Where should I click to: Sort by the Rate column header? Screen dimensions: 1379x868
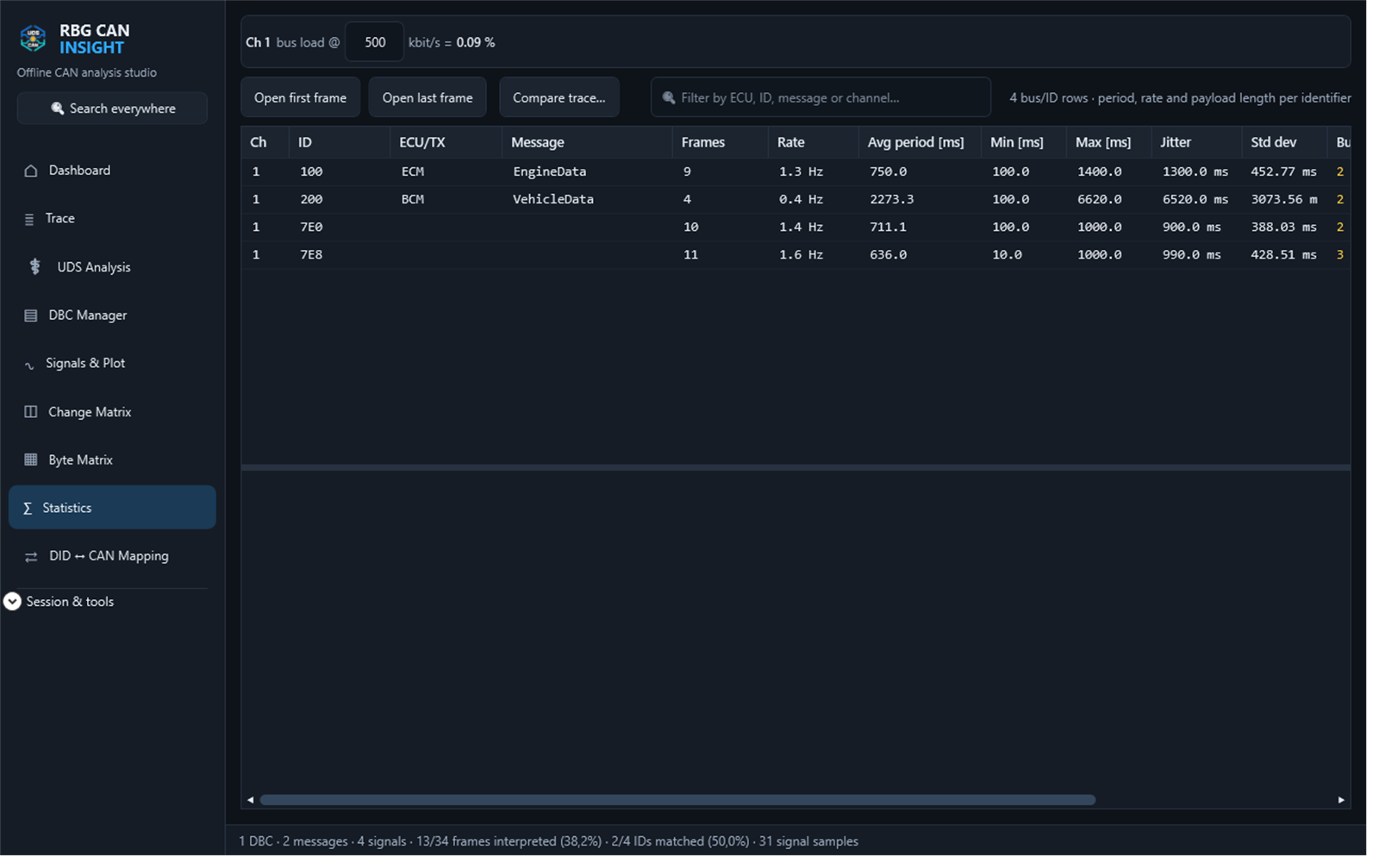[813, 142]
